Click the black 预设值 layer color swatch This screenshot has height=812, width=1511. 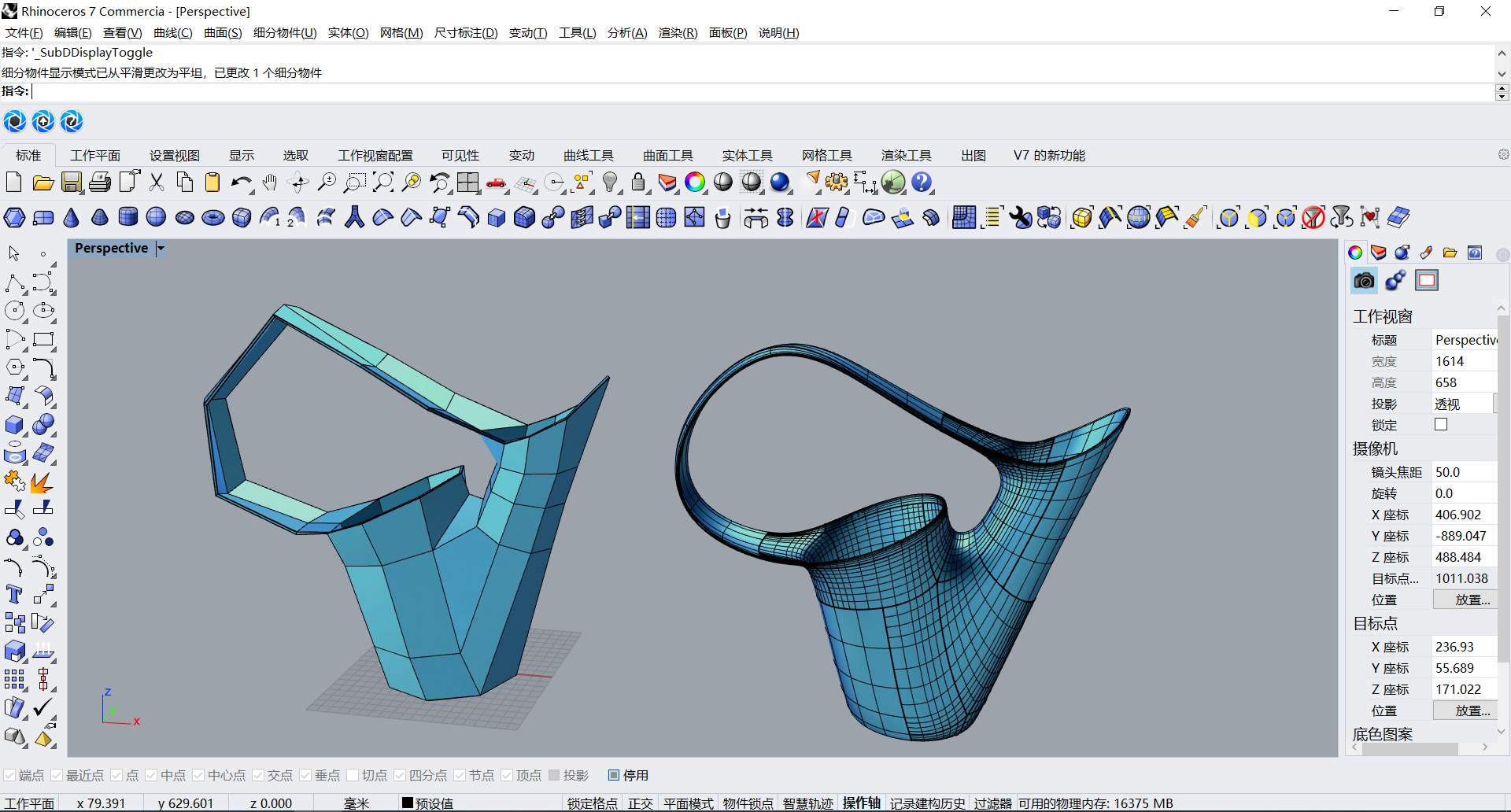pyautogui.click(x=408, y=803)
